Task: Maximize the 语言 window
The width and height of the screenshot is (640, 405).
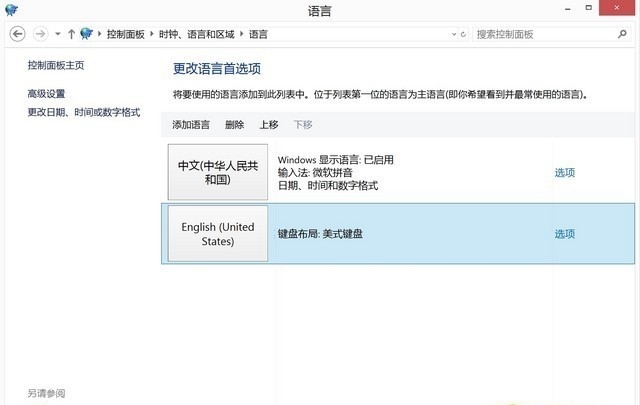Action: coord(589,8)
